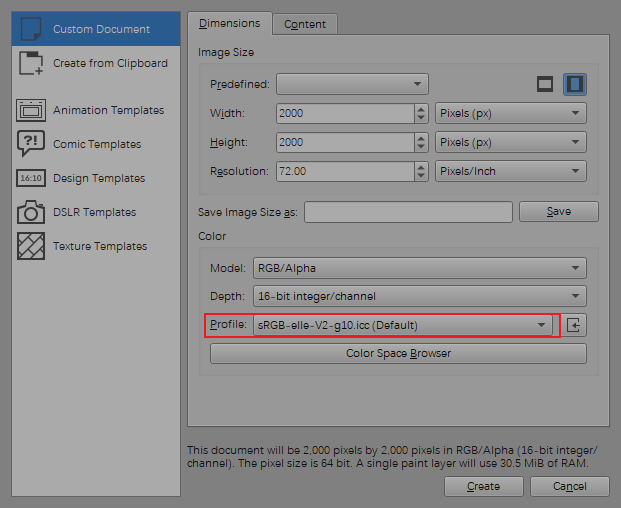Open Design Templates label entry
Viewport: 621px width, 508px height.
[99, 178]
